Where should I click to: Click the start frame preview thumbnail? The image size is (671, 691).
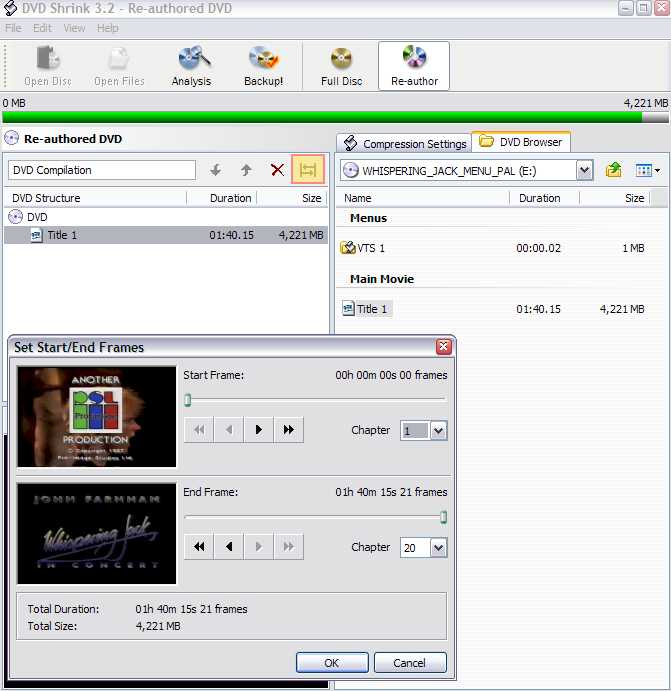tap(96, 416)
